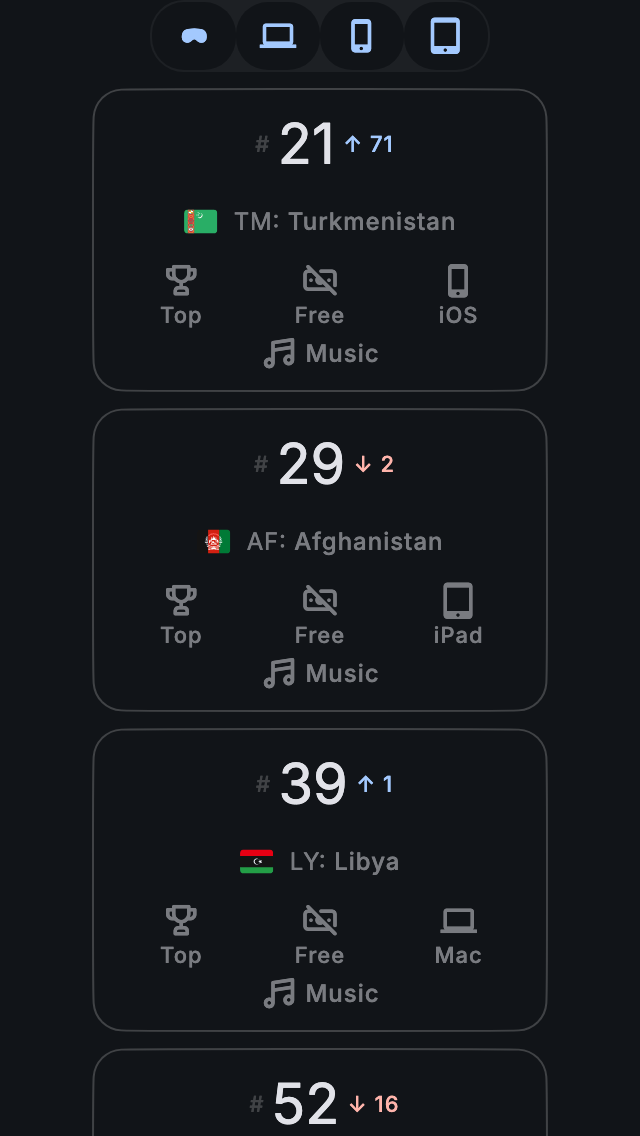Click the iPad icon in Afghanistan card
The height and width of the screenshot is (1136, 640).
point(458,601)
